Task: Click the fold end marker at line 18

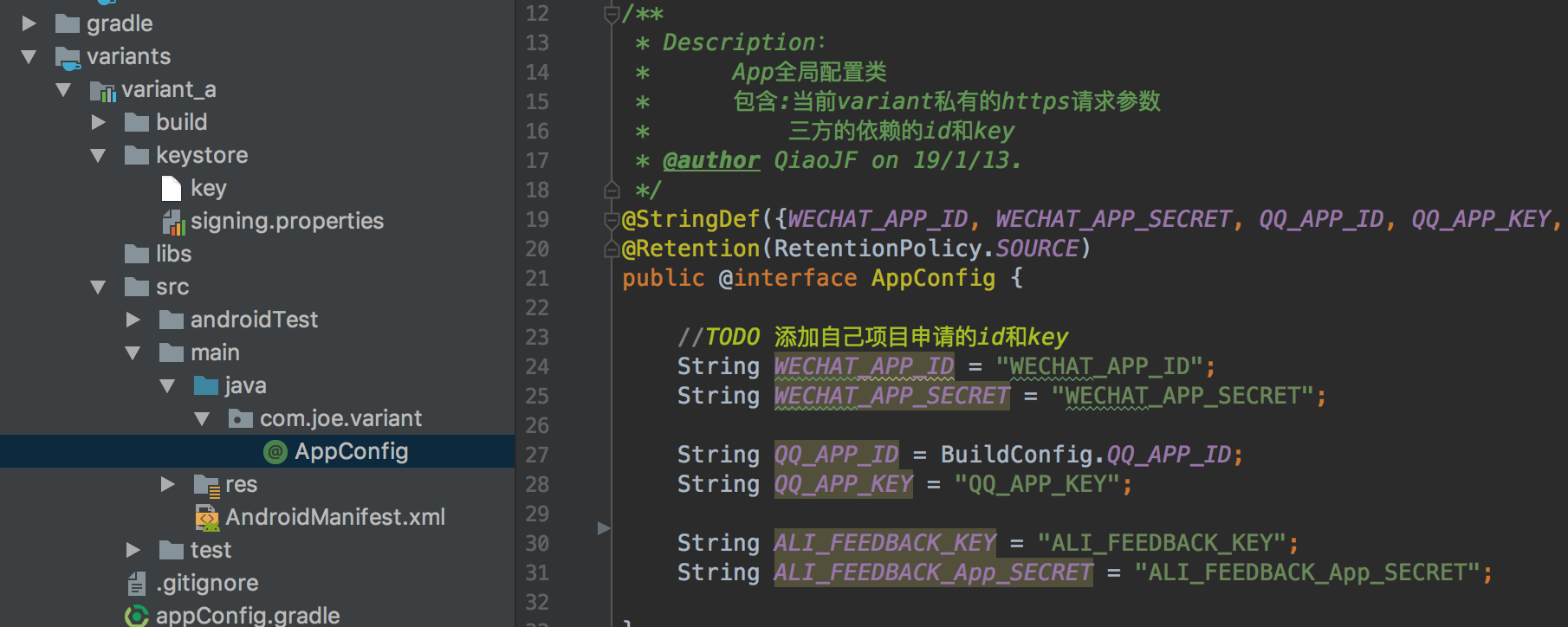Action: 612,190
